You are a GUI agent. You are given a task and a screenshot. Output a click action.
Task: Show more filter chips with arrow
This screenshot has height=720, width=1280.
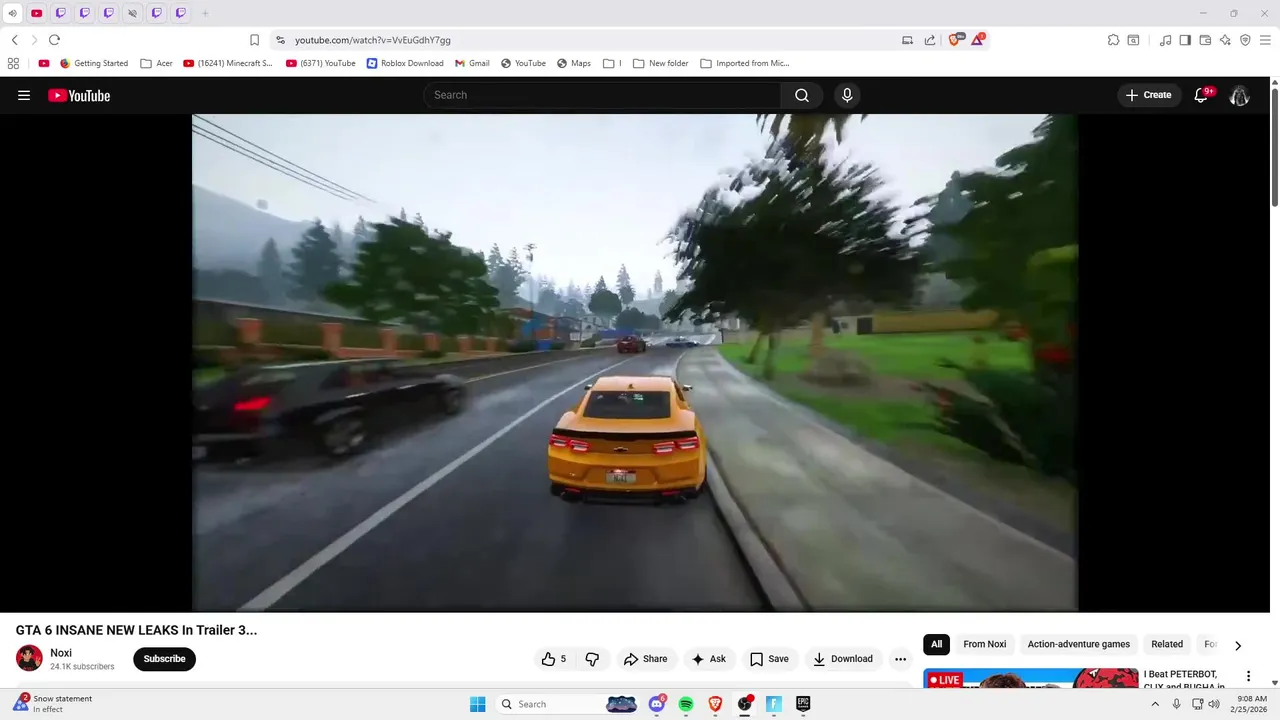(x=1238, y=646)
